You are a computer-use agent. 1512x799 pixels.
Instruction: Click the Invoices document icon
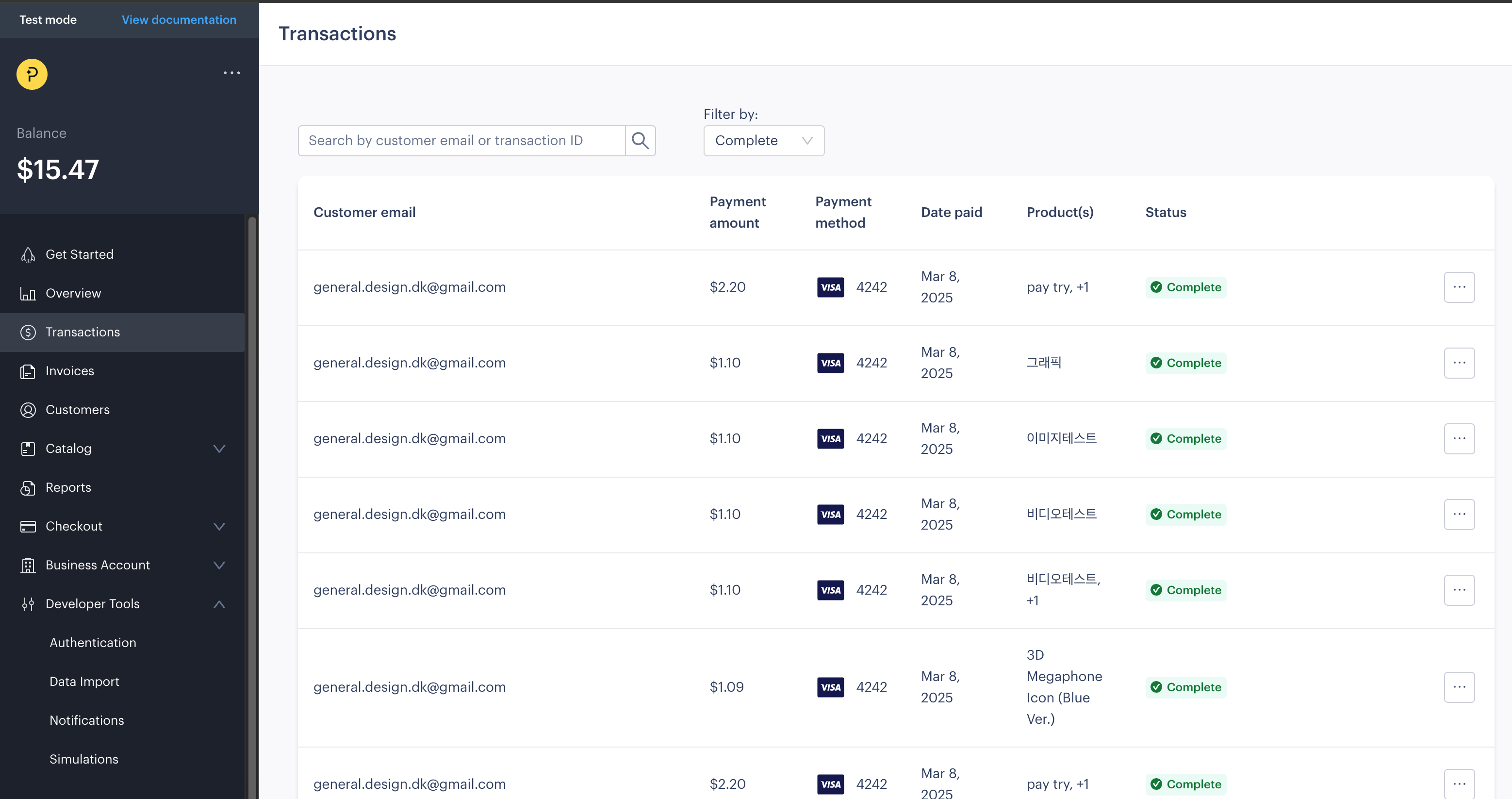[28, 371]
